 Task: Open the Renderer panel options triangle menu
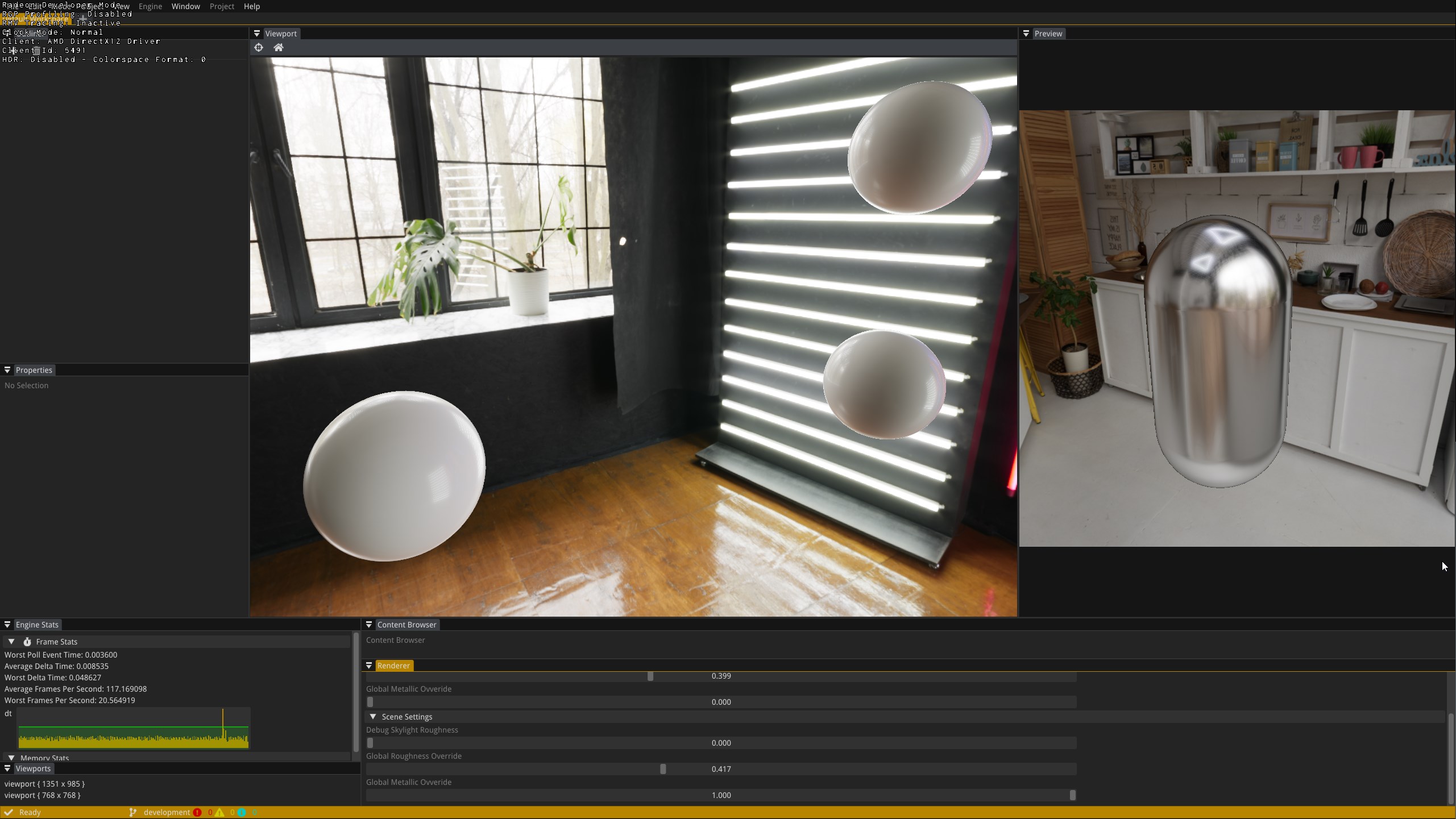[370, 666]
